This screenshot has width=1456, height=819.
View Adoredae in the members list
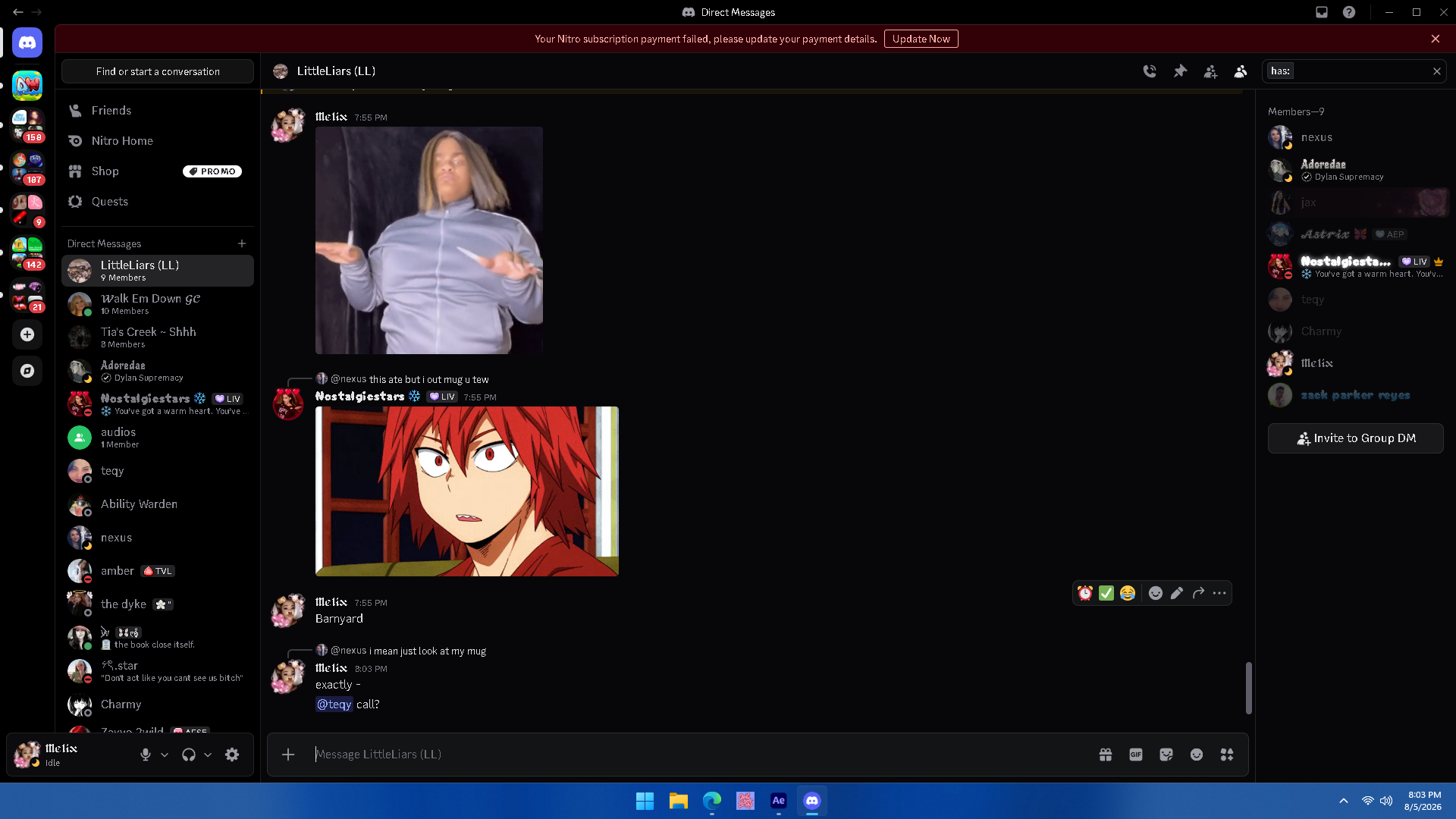click(1356, 170)
